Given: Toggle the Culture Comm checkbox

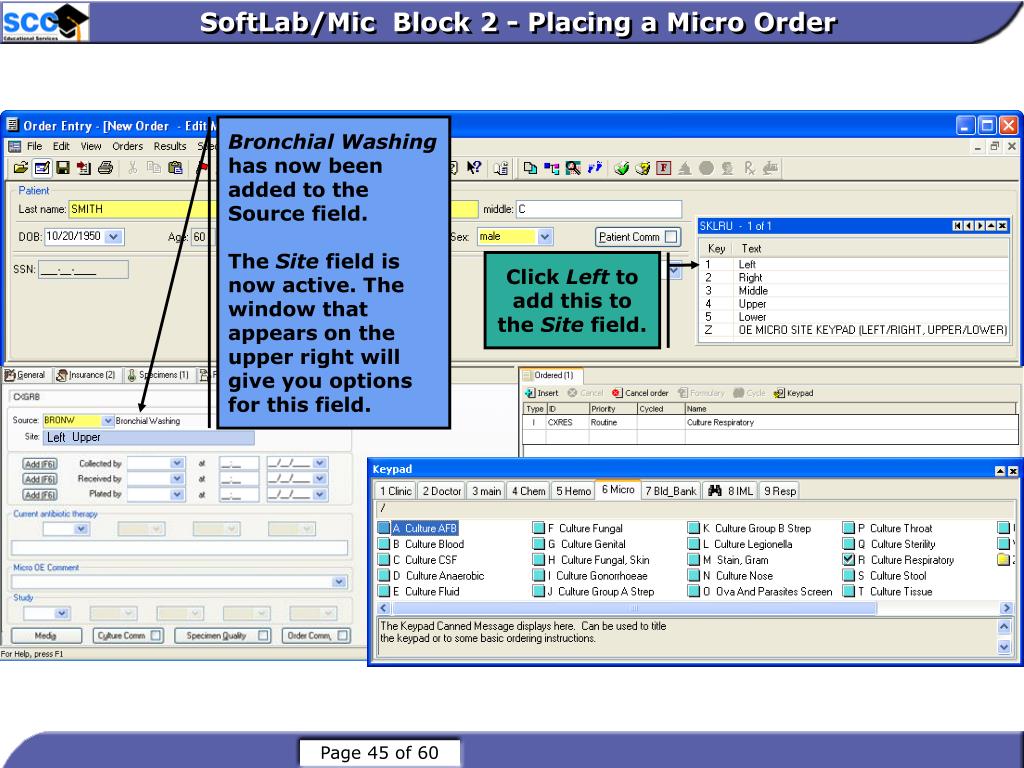Looking at the screenshot, I should coord(156,635).
